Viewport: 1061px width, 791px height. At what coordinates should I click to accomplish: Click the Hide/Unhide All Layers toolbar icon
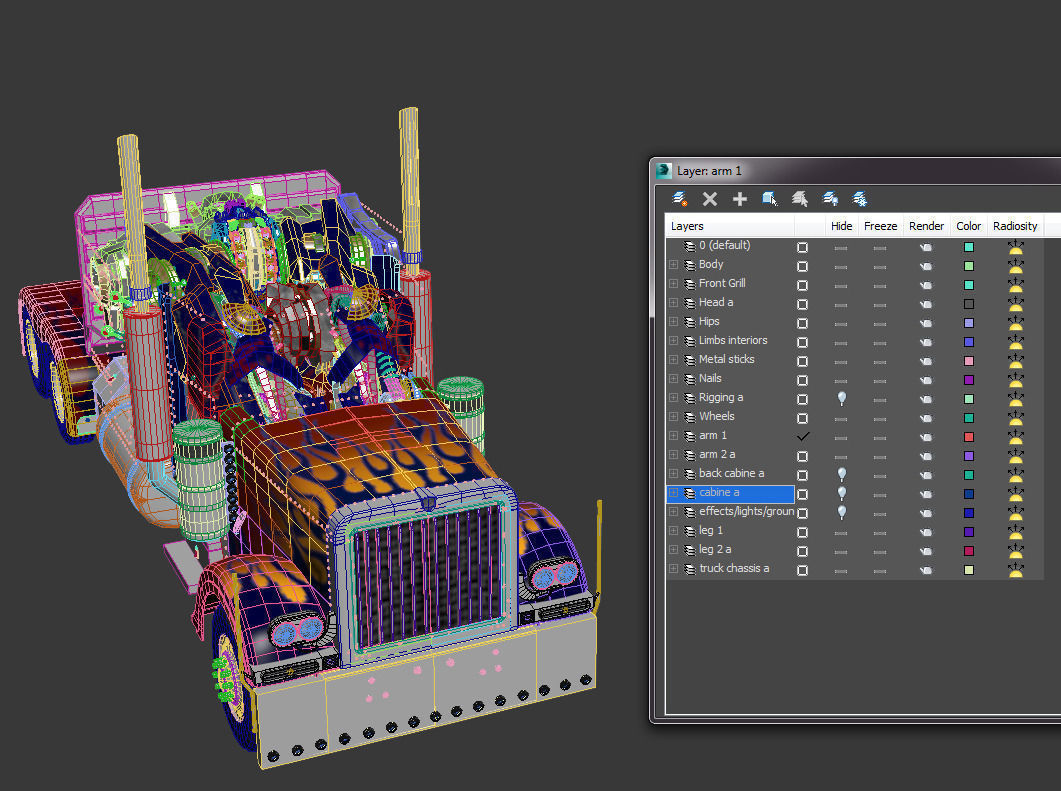[830, 199]
